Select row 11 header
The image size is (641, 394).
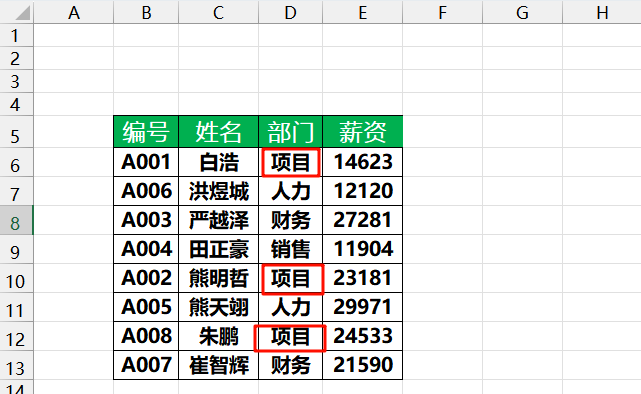(x=16, y=307)
